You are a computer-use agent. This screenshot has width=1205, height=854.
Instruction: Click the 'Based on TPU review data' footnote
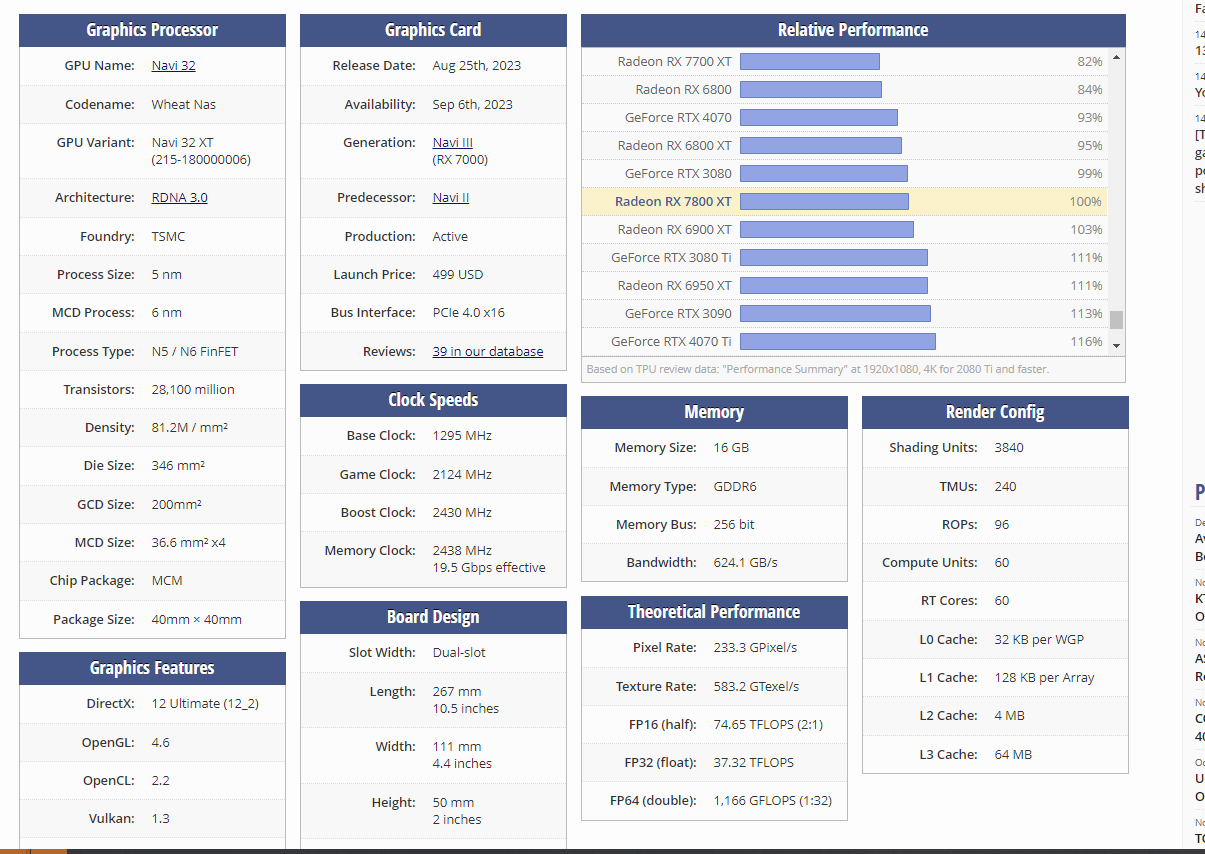coord(818,369)
